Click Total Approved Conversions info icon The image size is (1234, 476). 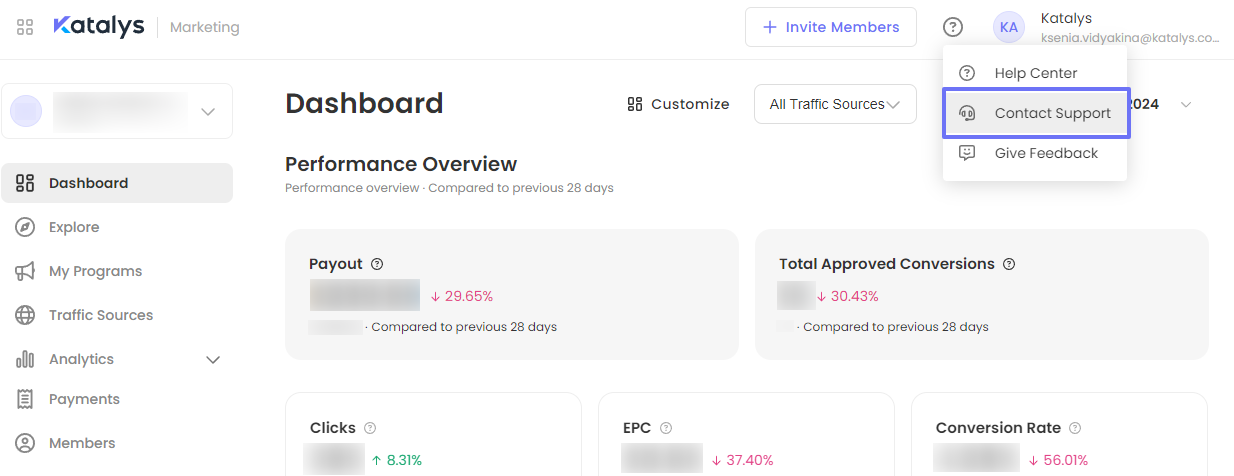[x=1009, y=264]
